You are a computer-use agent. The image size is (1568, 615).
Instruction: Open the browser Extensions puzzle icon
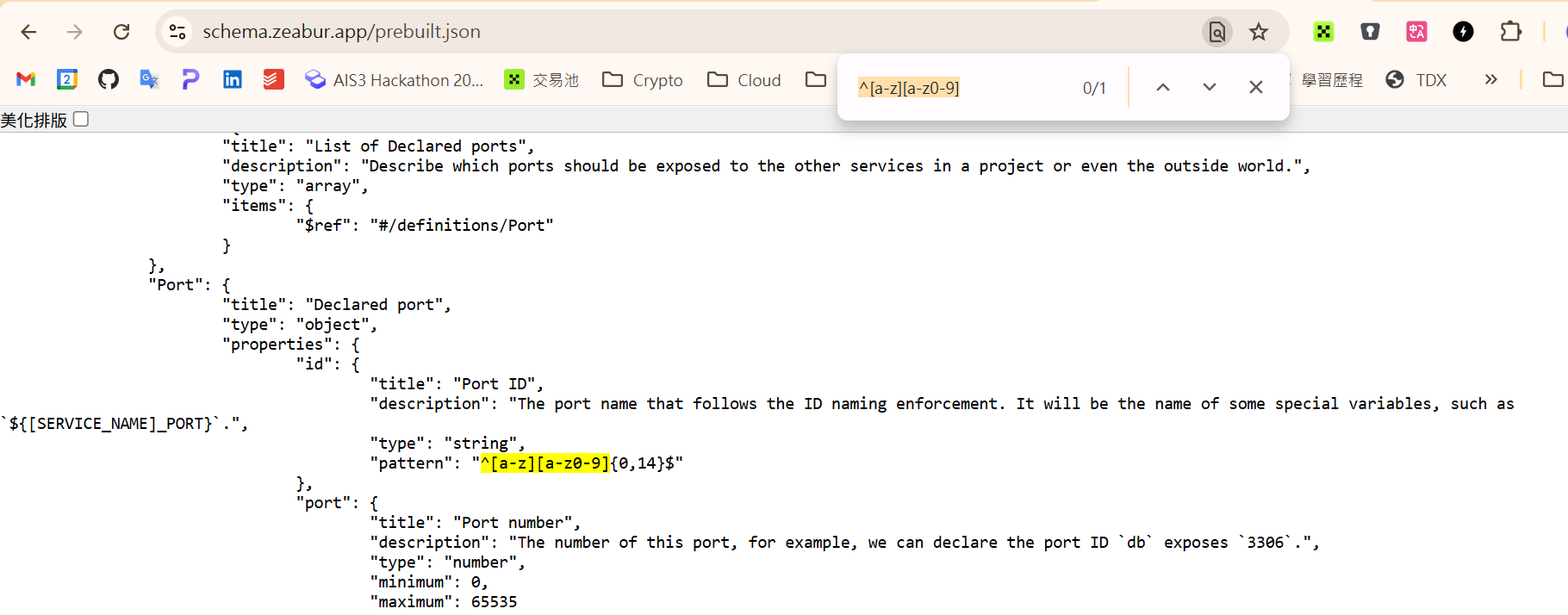pyautogui.click(x=1510, y=32)
